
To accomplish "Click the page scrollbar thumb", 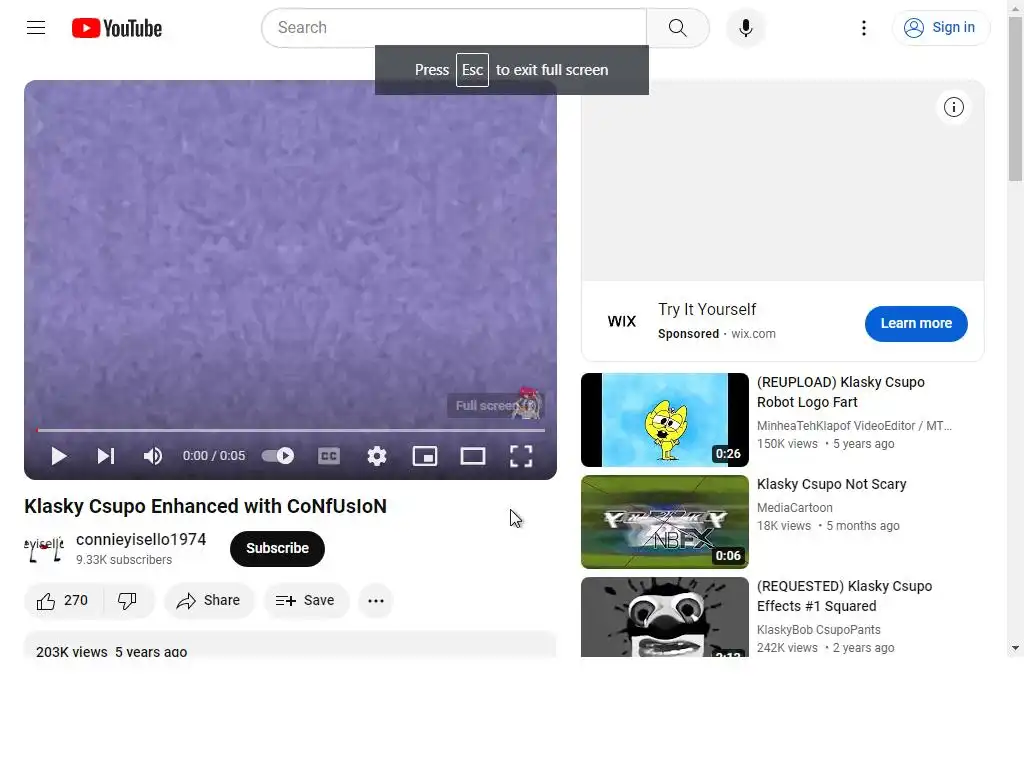I will pos(1015,99).
